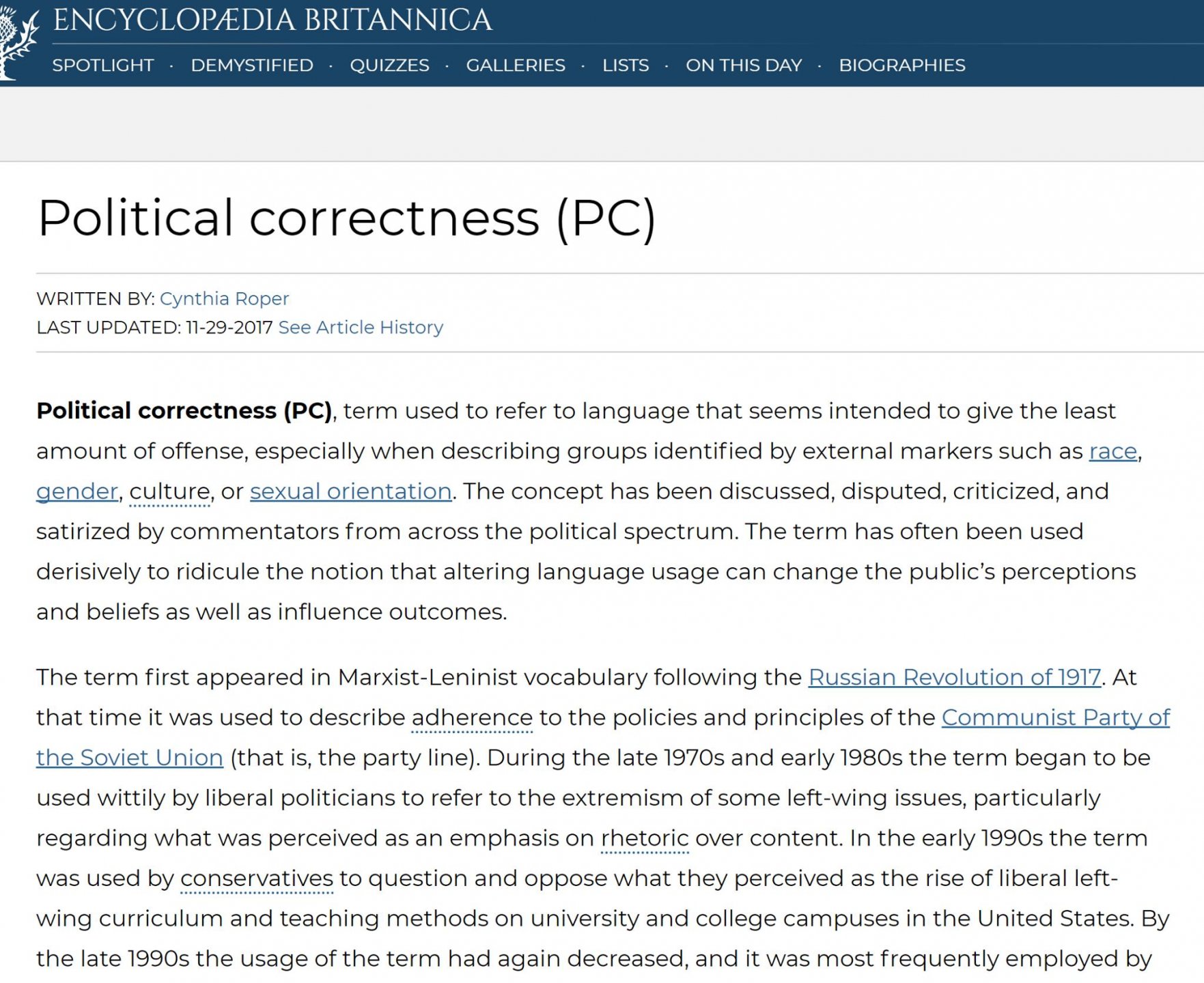Open the gender article link
Image resolution: width=1204 pixels, height=983 pixels.
tap(77, 491)
